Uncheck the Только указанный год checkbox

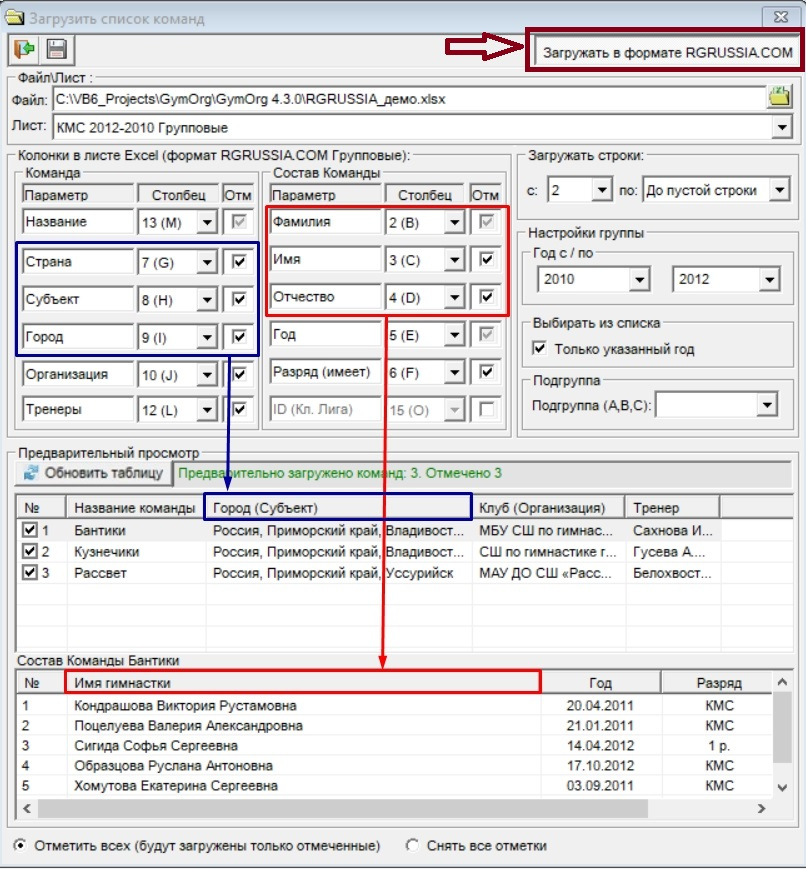tap(540, 349)
